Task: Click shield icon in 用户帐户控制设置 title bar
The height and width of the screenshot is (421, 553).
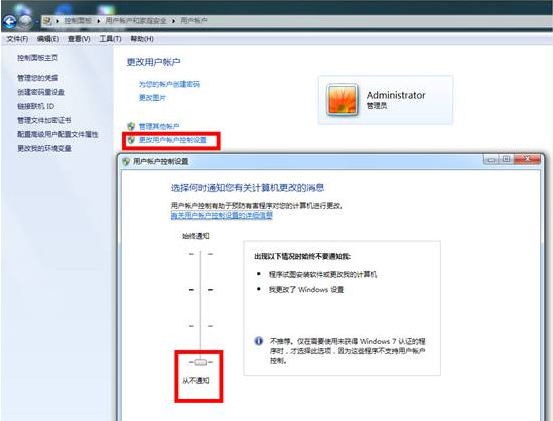Action: click(126, 162)
